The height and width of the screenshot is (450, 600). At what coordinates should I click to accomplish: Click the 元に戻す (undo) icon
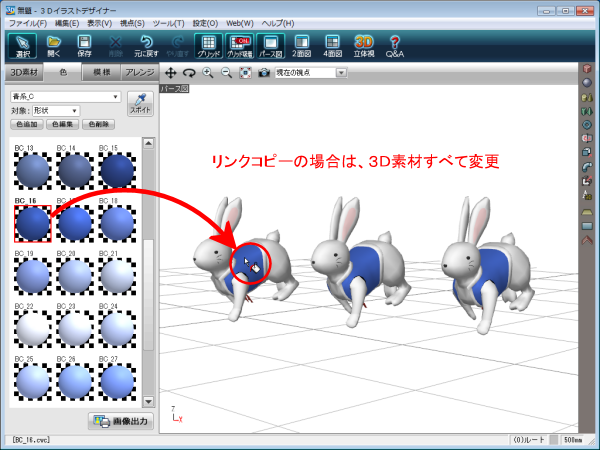pyautogui.click(x=148, y=47)
